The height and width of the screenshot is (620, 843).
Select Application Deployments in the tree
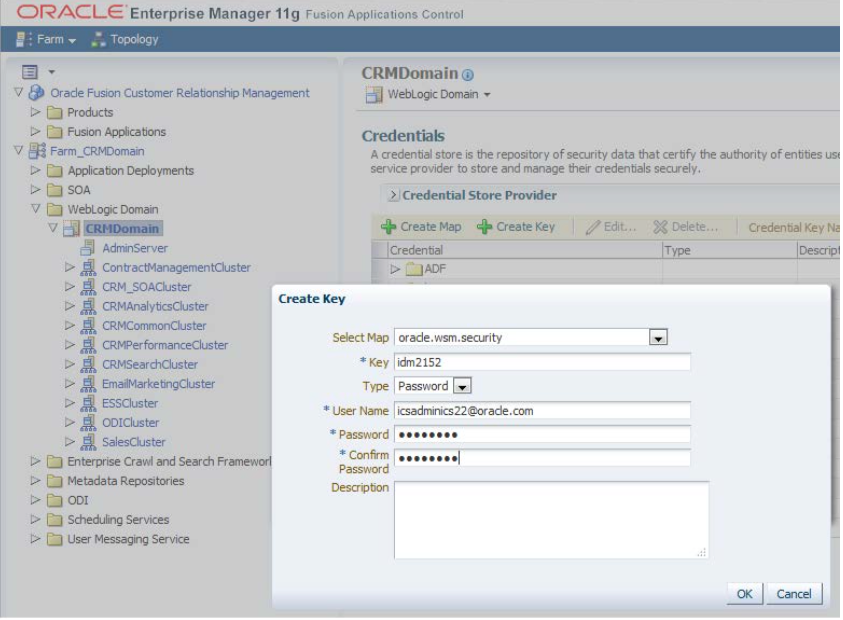131,170
